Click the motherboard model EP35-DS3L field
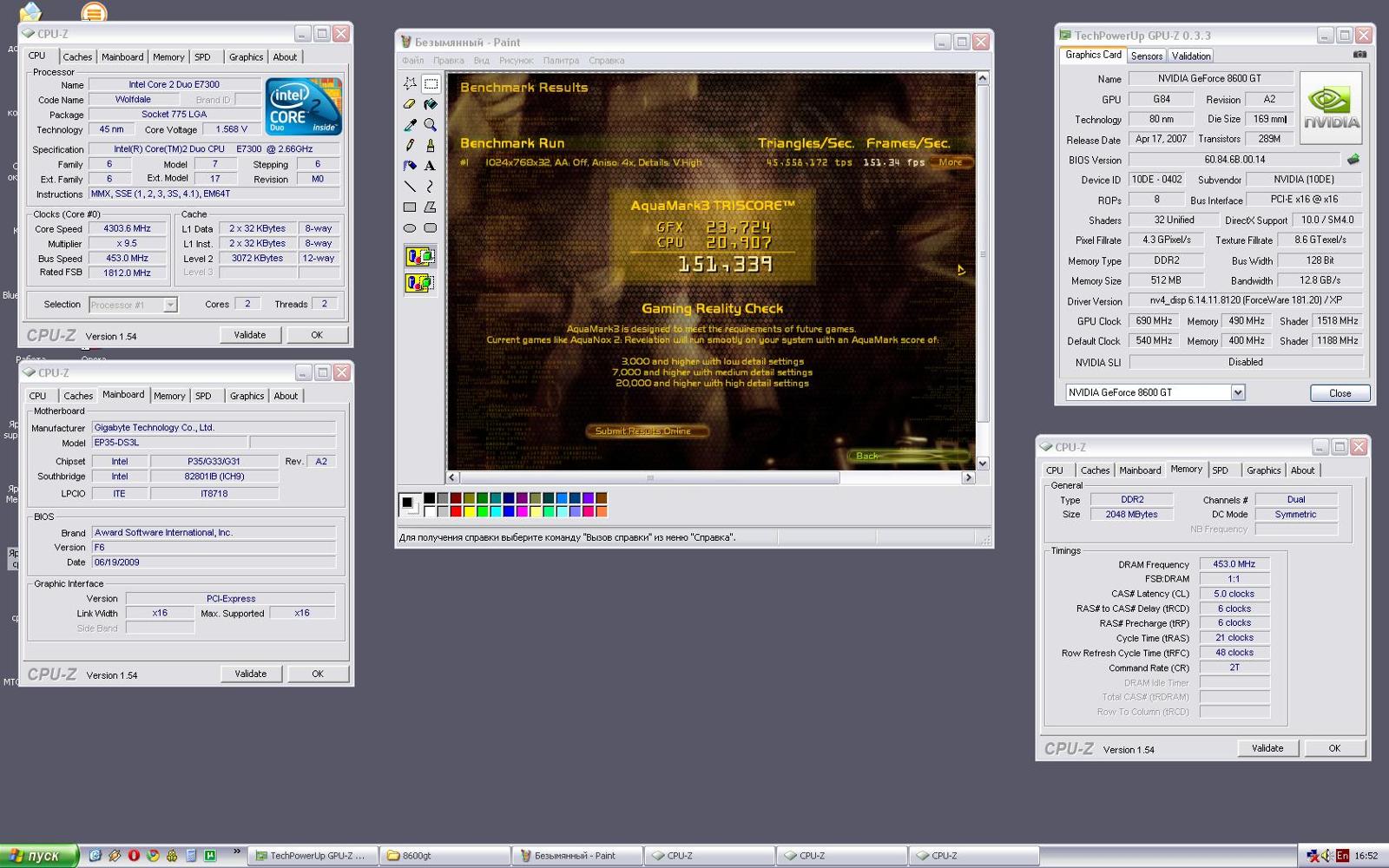Viewport: 1389px width, 868px height. [170, 443]
